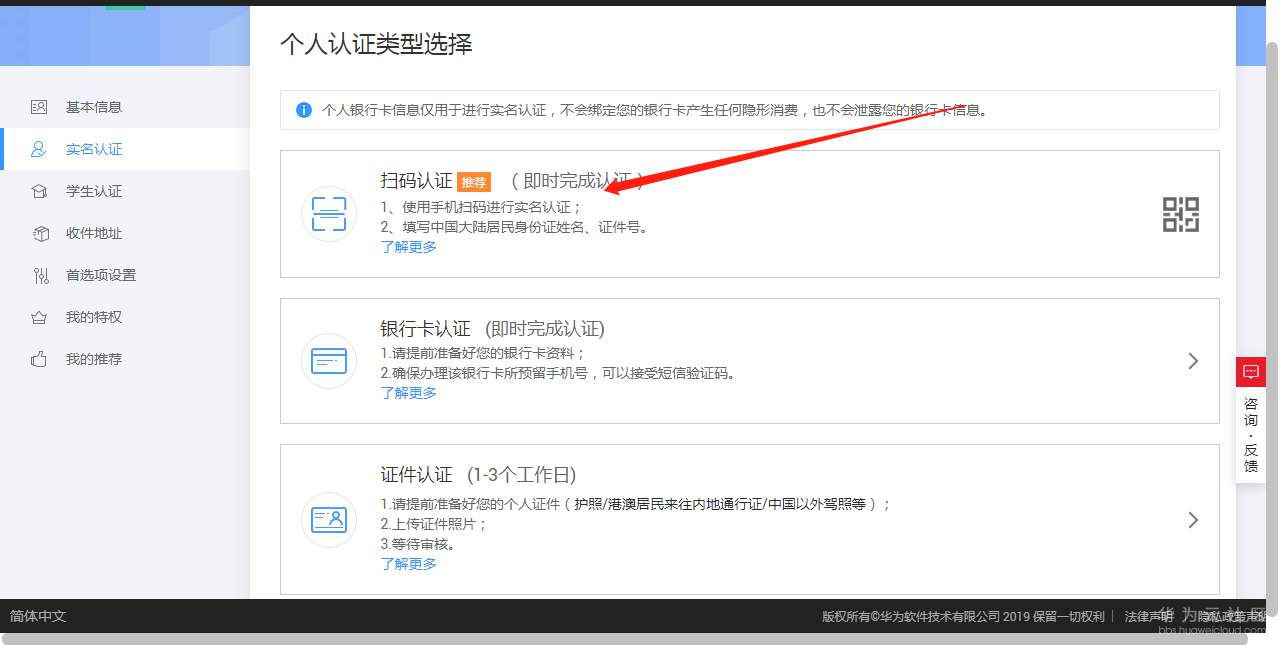The height and width of the screenshot is (645, 1280).
Task: Open 收件地址 in the sidebar
Action: tap(94, 233)
